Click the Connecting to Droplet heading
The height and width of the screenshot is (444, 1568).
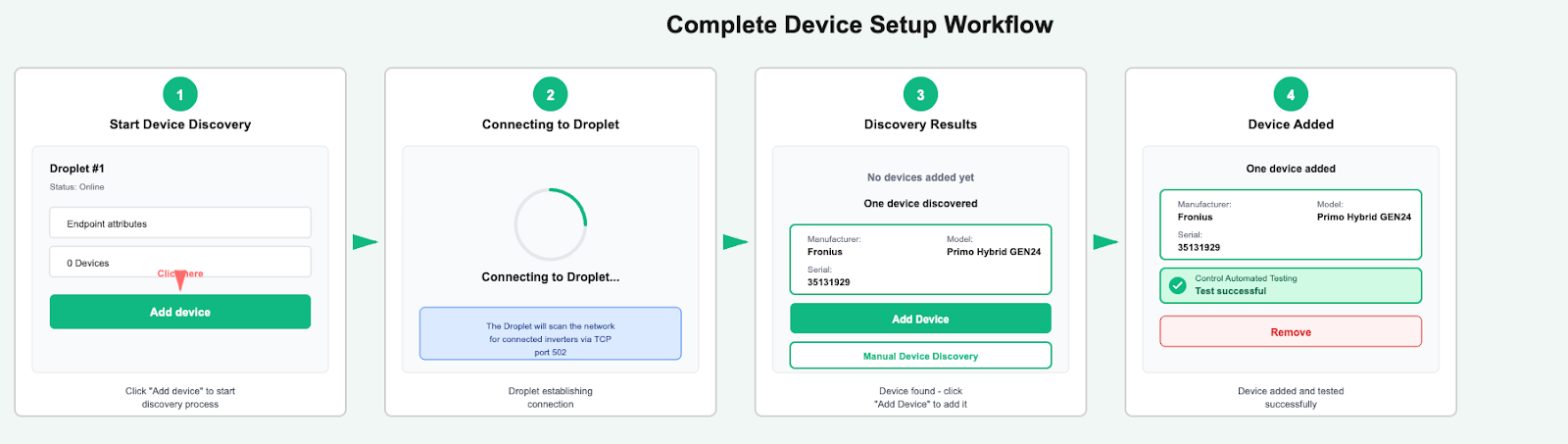[551, 124]
